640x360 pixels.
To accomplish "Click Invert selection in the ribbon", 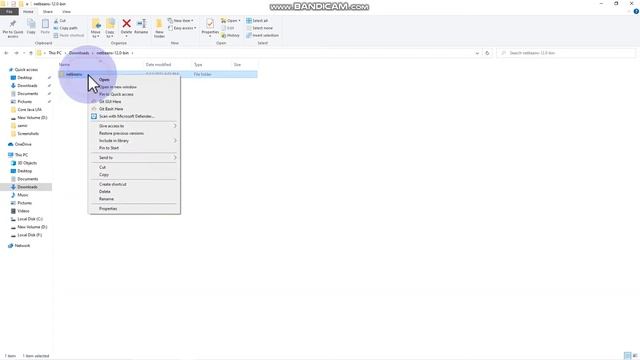I will pos(262,36).
